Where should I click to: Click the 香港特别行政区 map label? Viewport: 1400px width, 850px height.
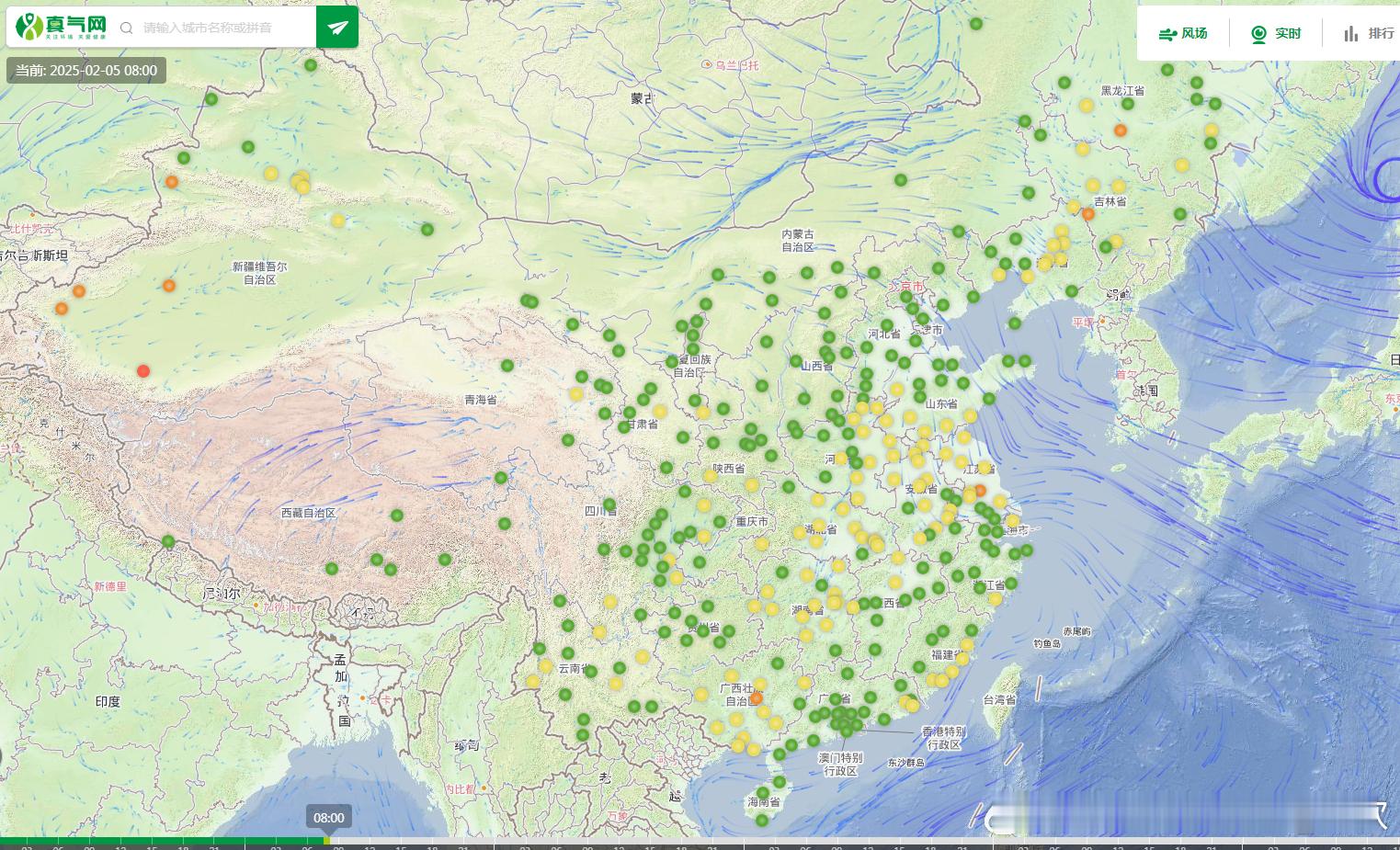[944, 738]
